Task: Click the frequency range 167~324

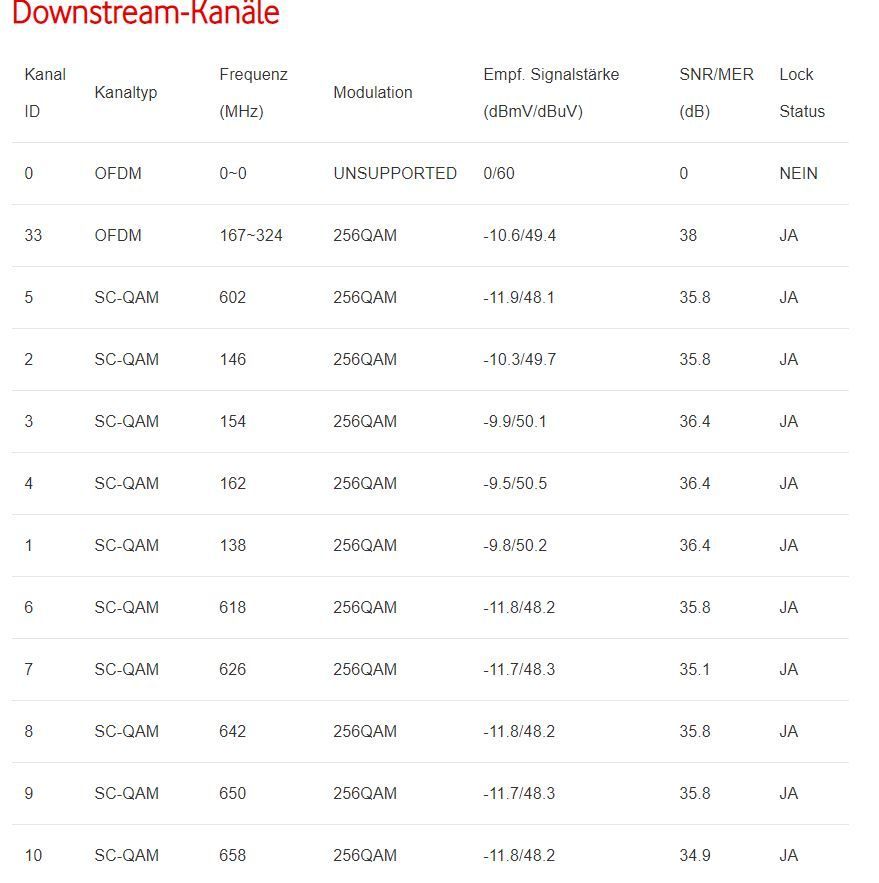Action: (251, 235)
